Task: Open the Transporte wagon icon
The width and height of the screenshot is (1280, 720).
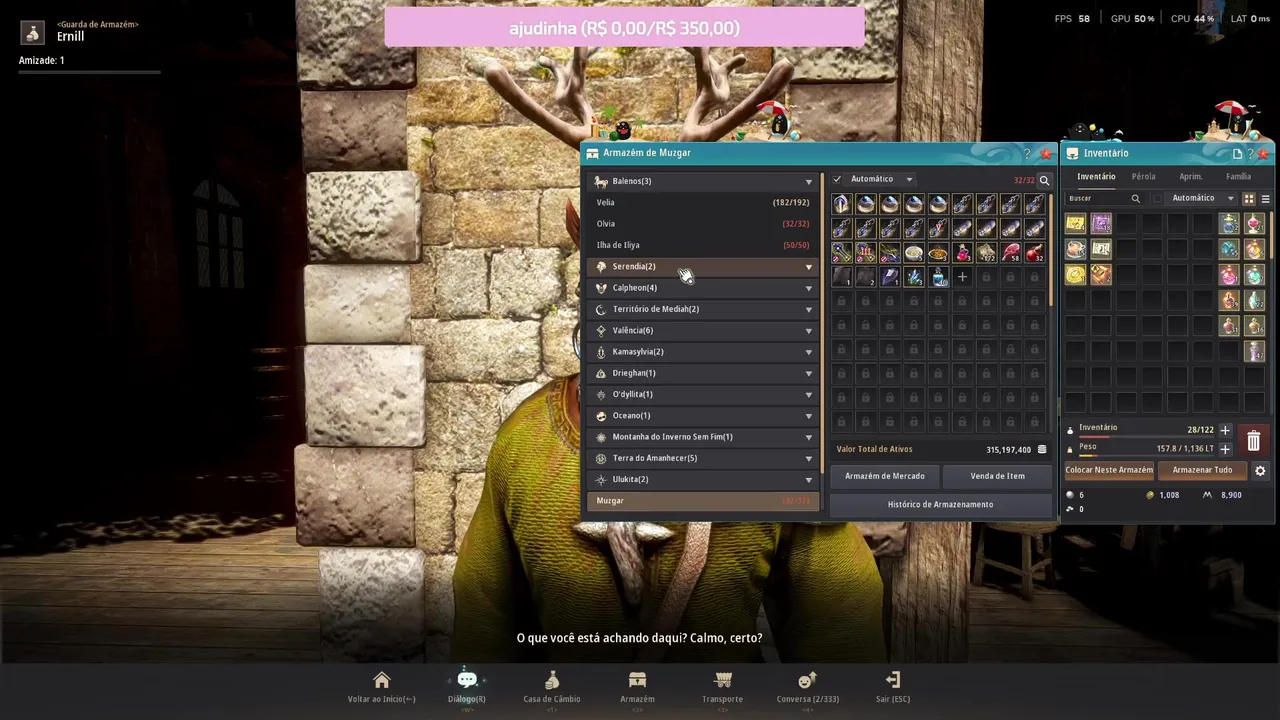Action: click(722, 680)
